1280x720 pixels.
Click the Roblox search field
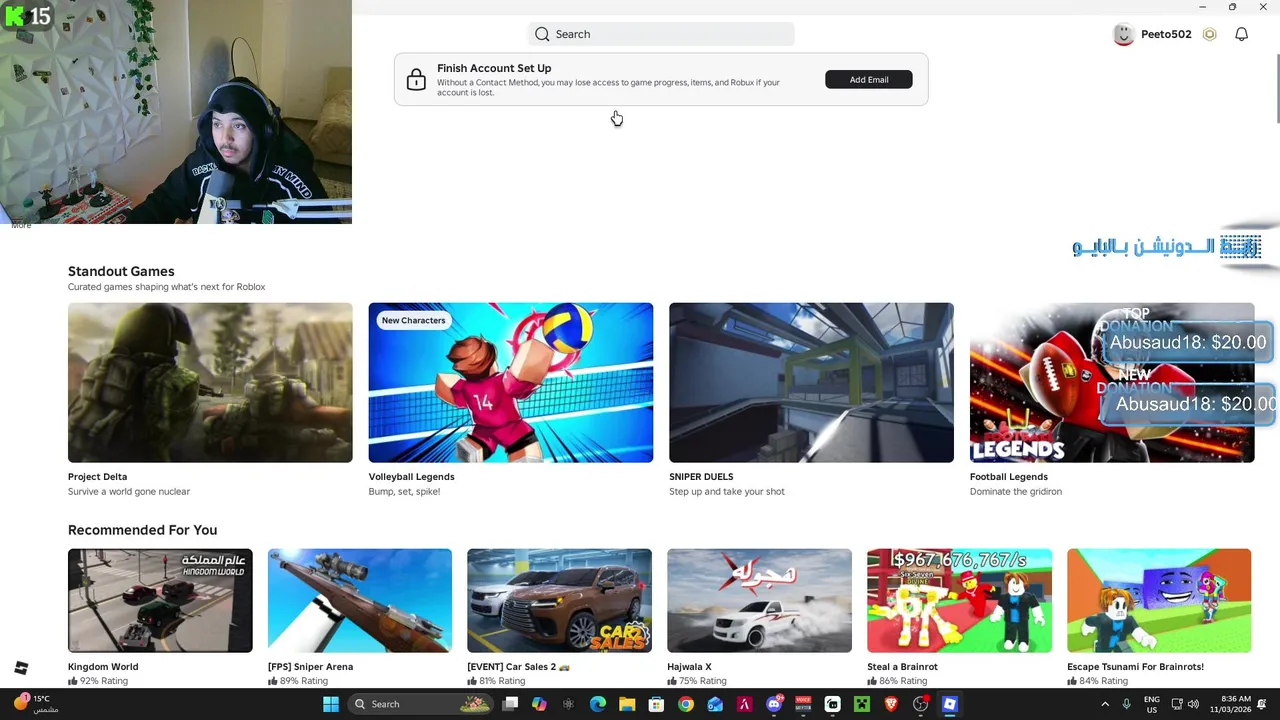pos(661,34)
